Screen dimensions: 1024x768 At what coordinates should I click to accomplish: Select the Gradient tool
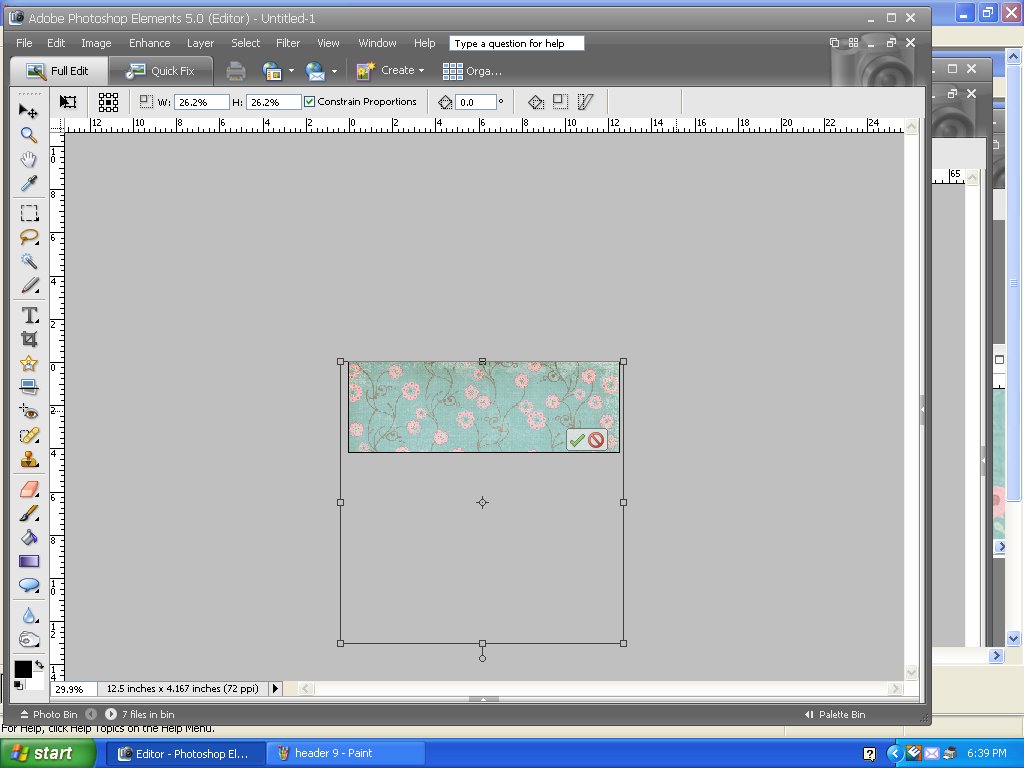(29, 562)
